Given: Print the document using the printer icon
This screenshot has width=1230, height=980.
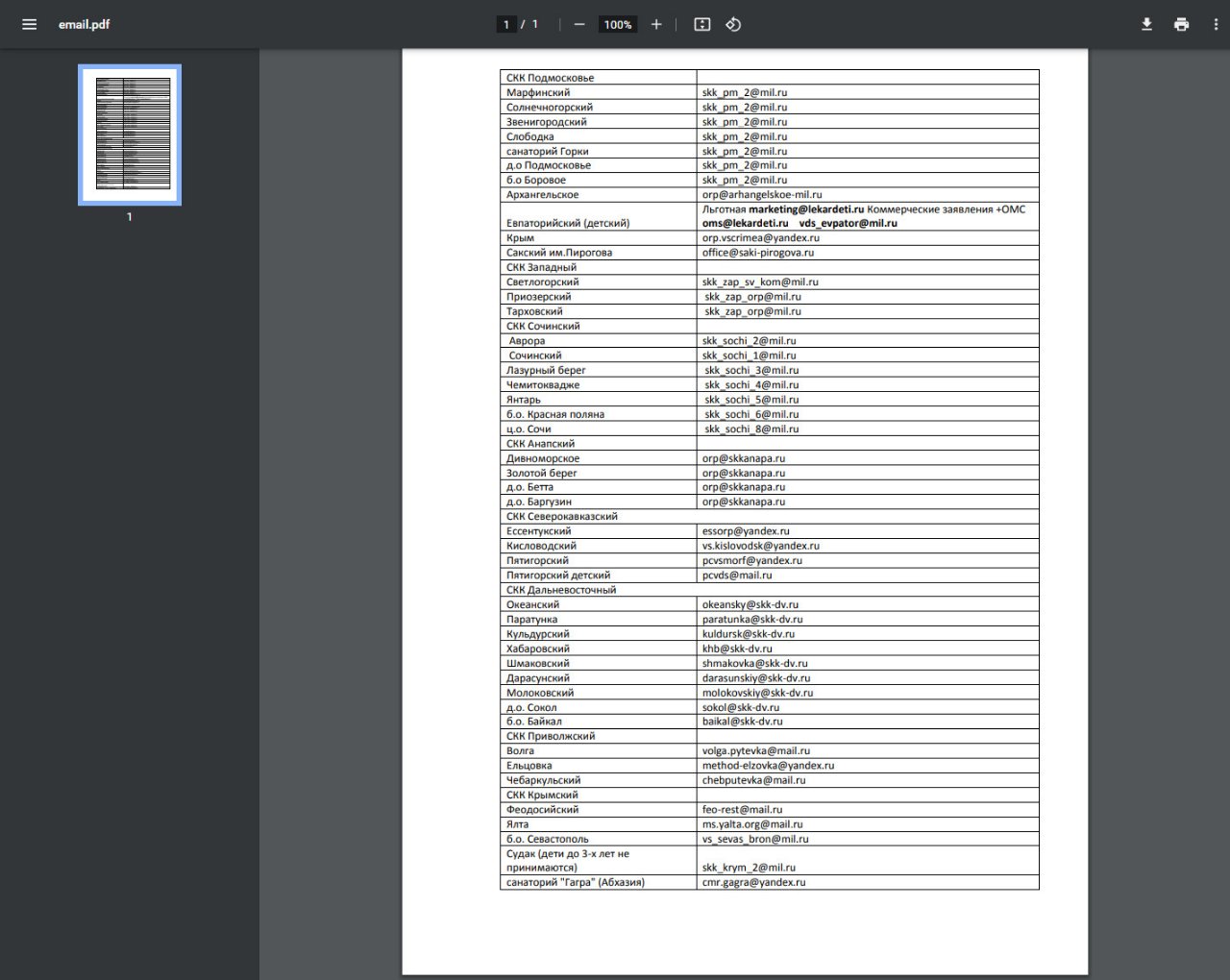Looking at the screenshot, I should (x=1181, y=24).
